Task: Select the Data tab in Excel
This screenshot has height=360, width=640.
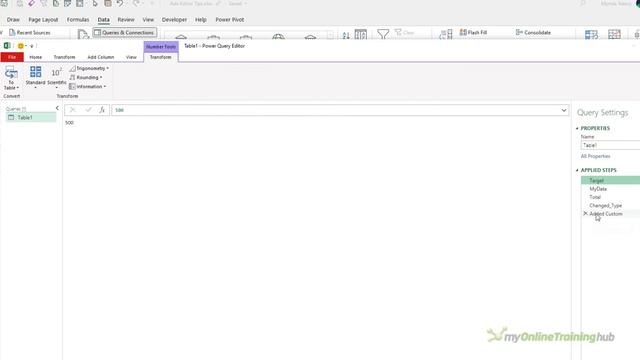Action: 103,20
